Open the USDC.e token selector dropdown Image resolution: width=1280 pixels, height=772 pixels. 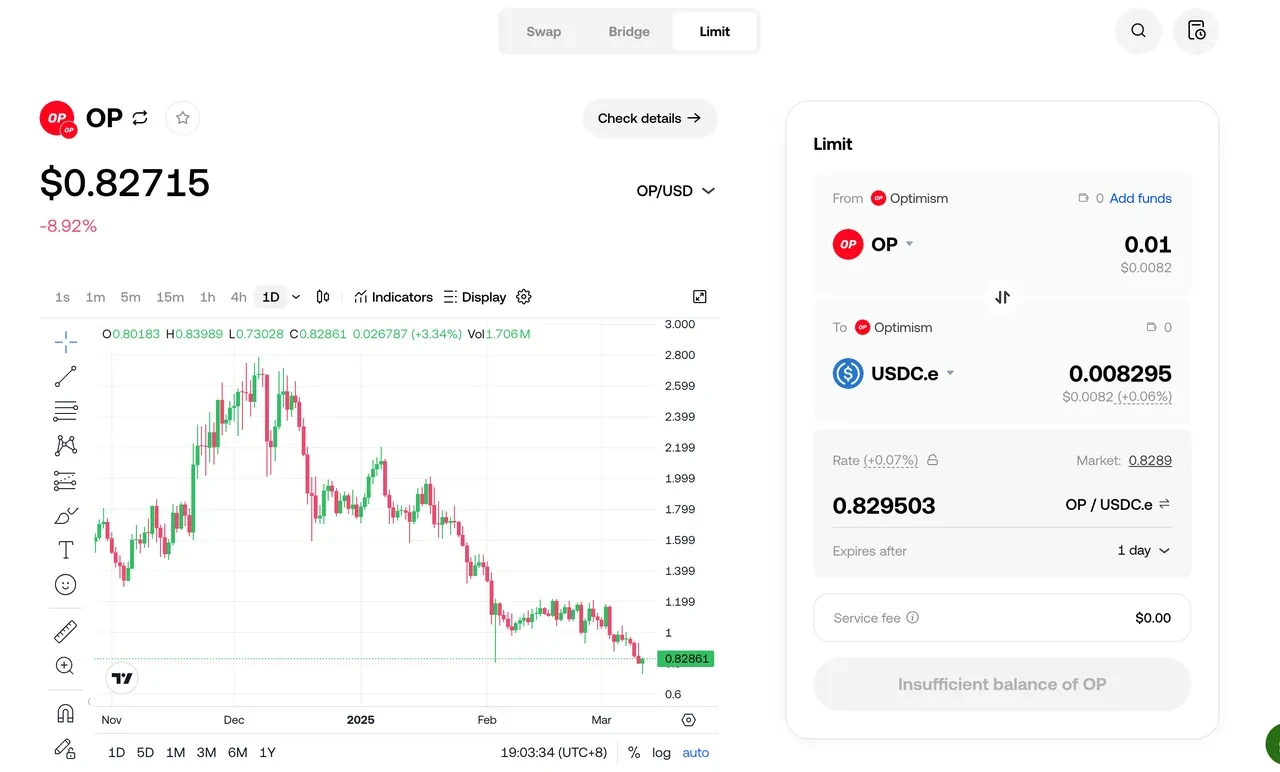(x=893, y=374)
